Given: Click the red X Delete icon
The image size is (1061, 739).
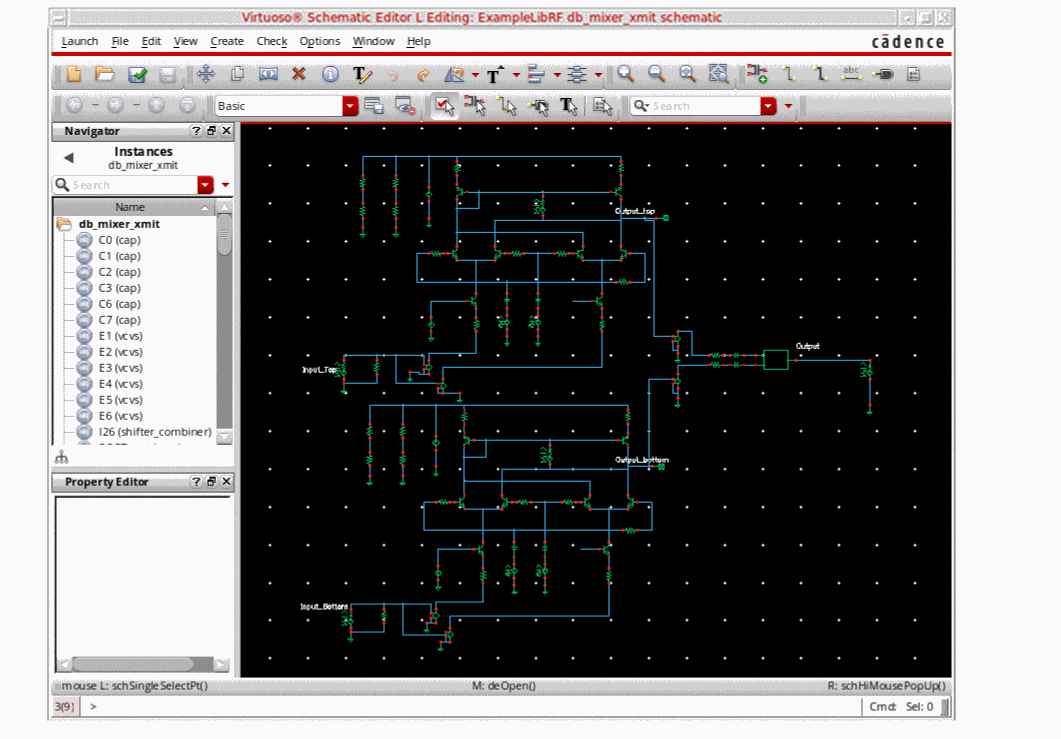Looking at the screenshot, I should pyautogui.click(x=298, y=74).
